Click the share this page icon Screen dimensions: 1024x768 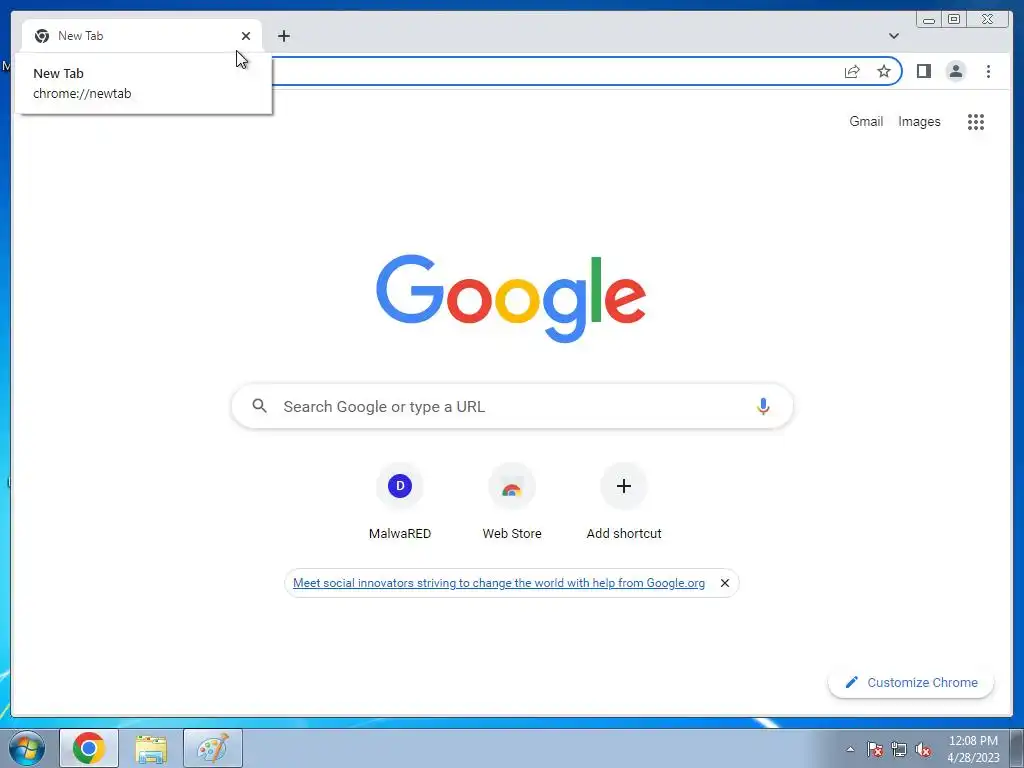click(x=852, y=71)
